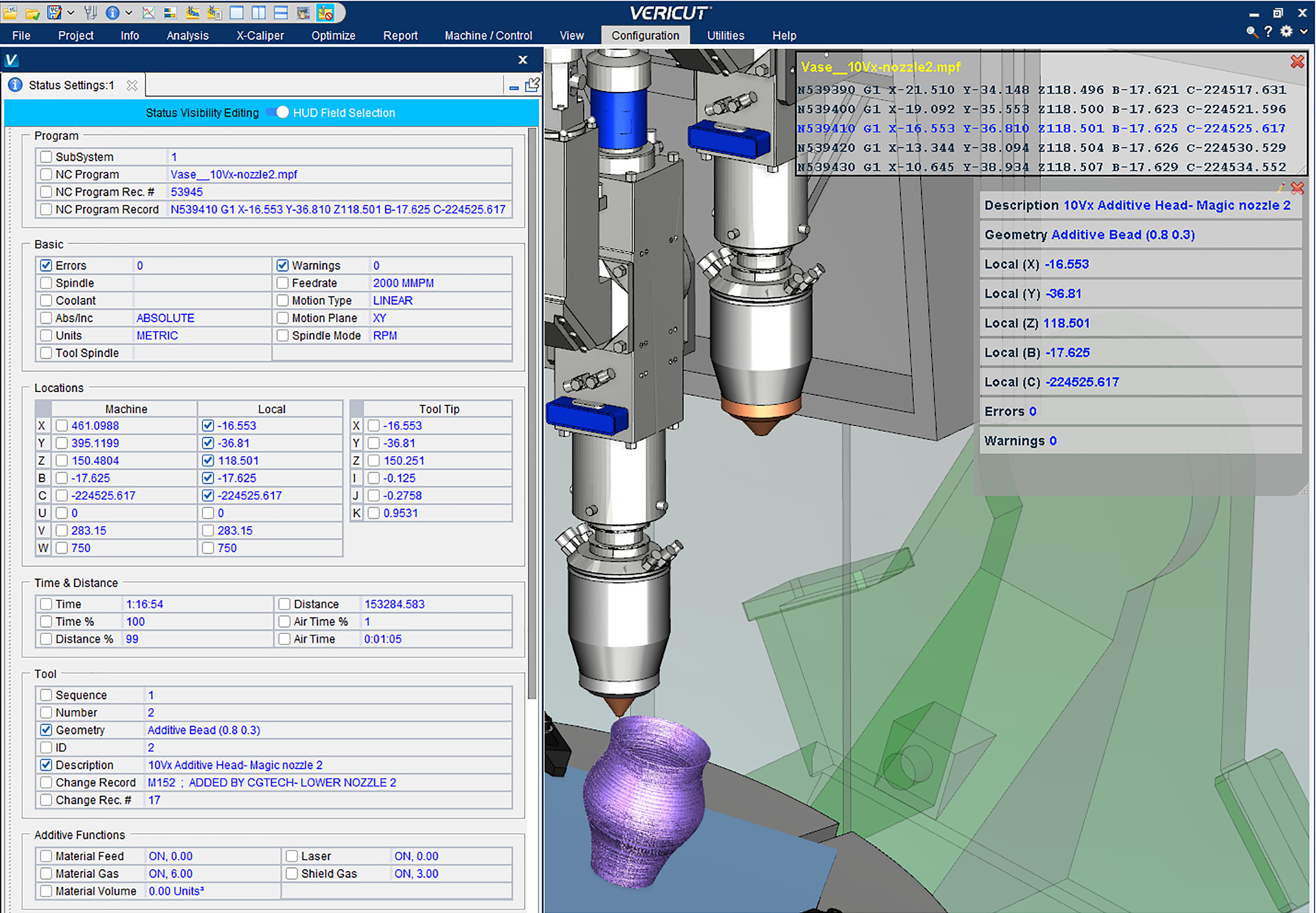Viewport: 1316px width, 913px height.
Task: Click the 'Description 10Vx Additive Head- Magic nozzle 2' HUD field
Action: (x=1140, y=206)
